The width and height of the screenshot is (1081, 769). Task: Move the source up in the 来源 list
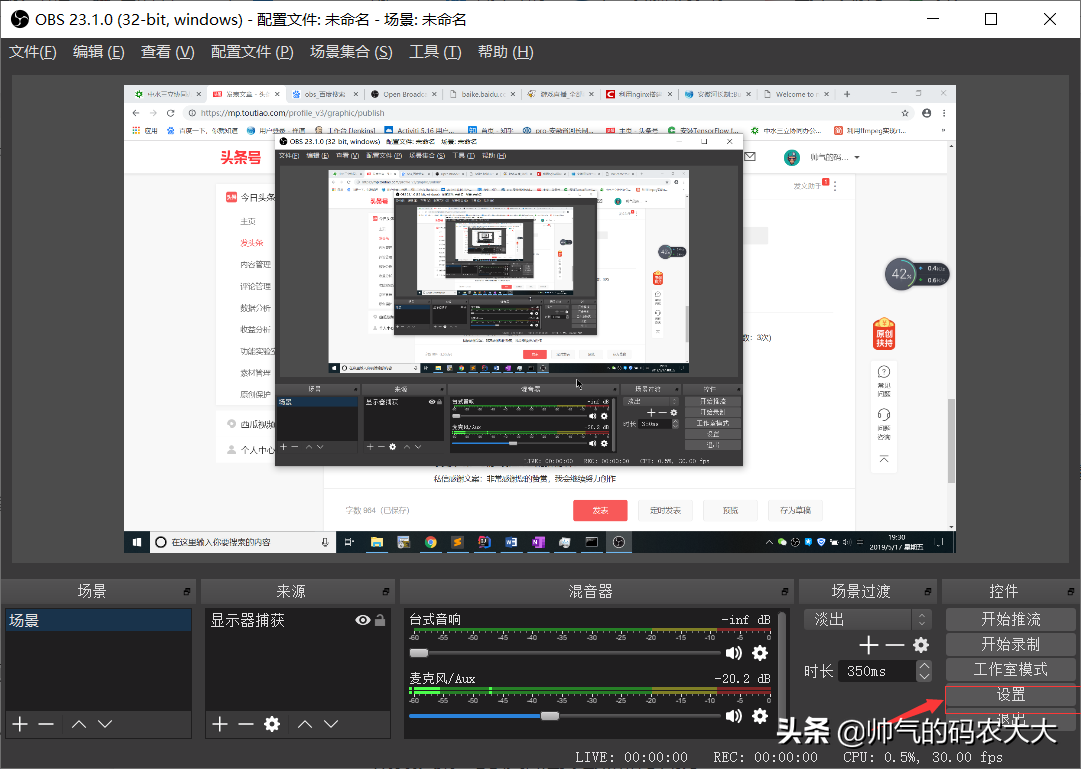coord(305,724)
